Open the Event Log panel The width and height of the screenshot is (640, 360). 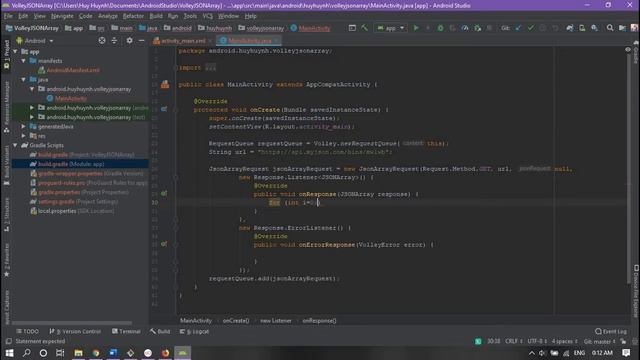tap(611, 331)
